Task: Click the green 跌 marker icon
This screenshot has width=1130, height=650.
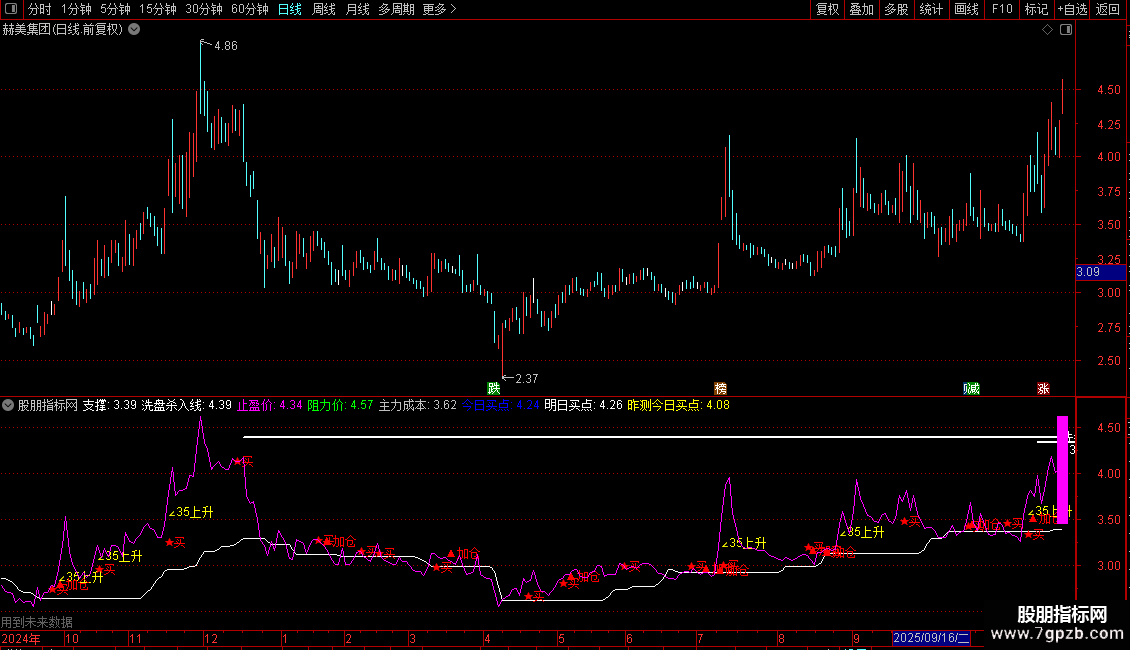Action: coord(493,388)
